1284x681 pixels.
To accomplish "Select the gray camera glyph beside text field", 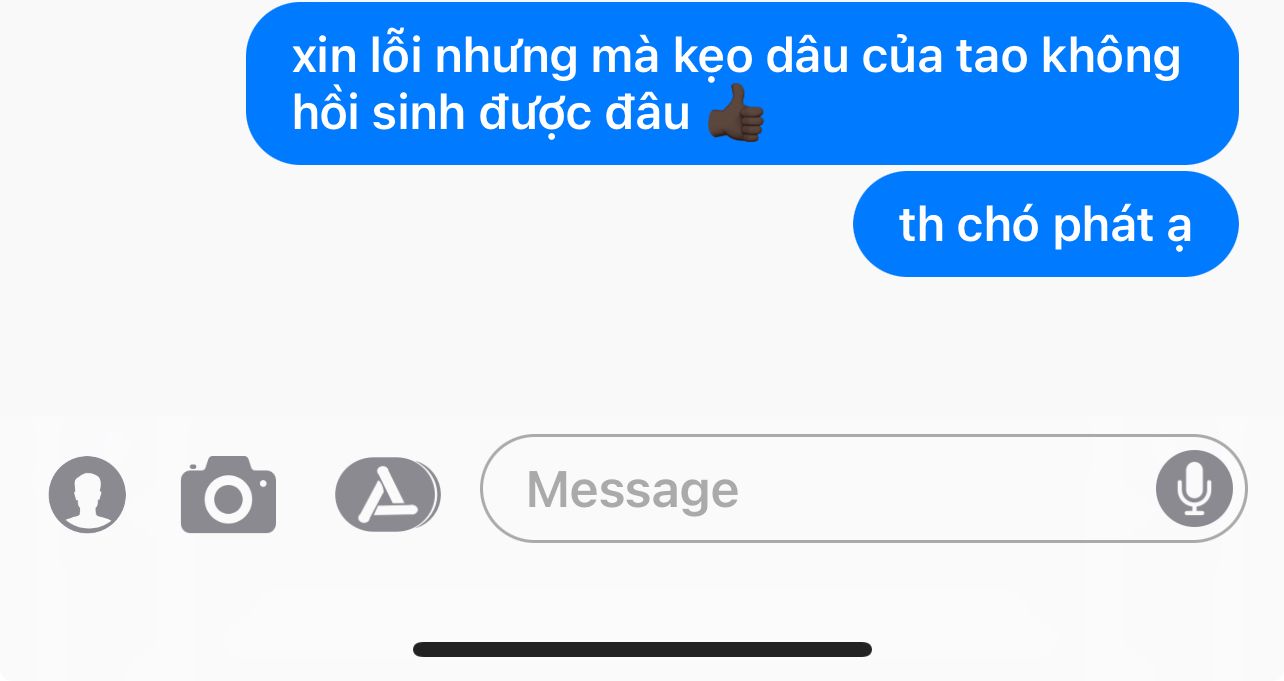I will [228, 494].
